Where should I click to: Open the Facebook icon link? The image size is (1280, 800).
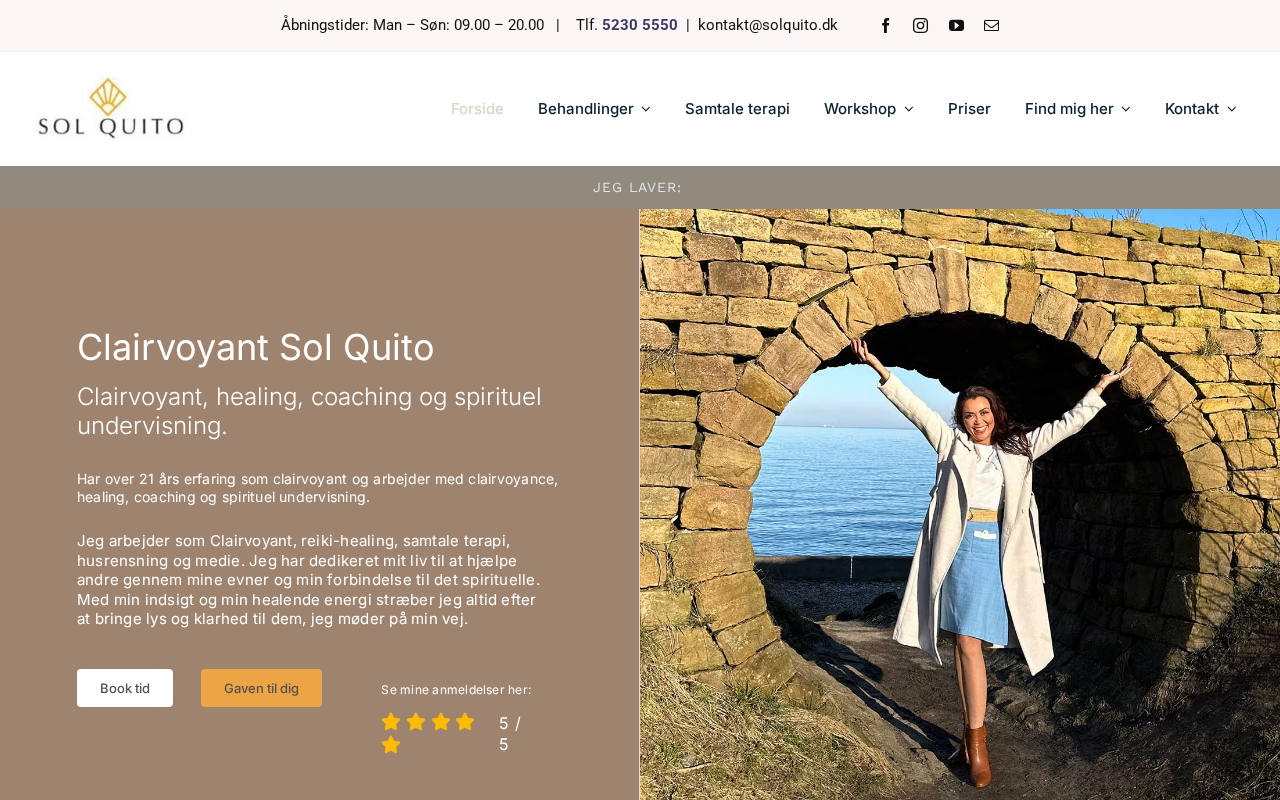(885, 26)
